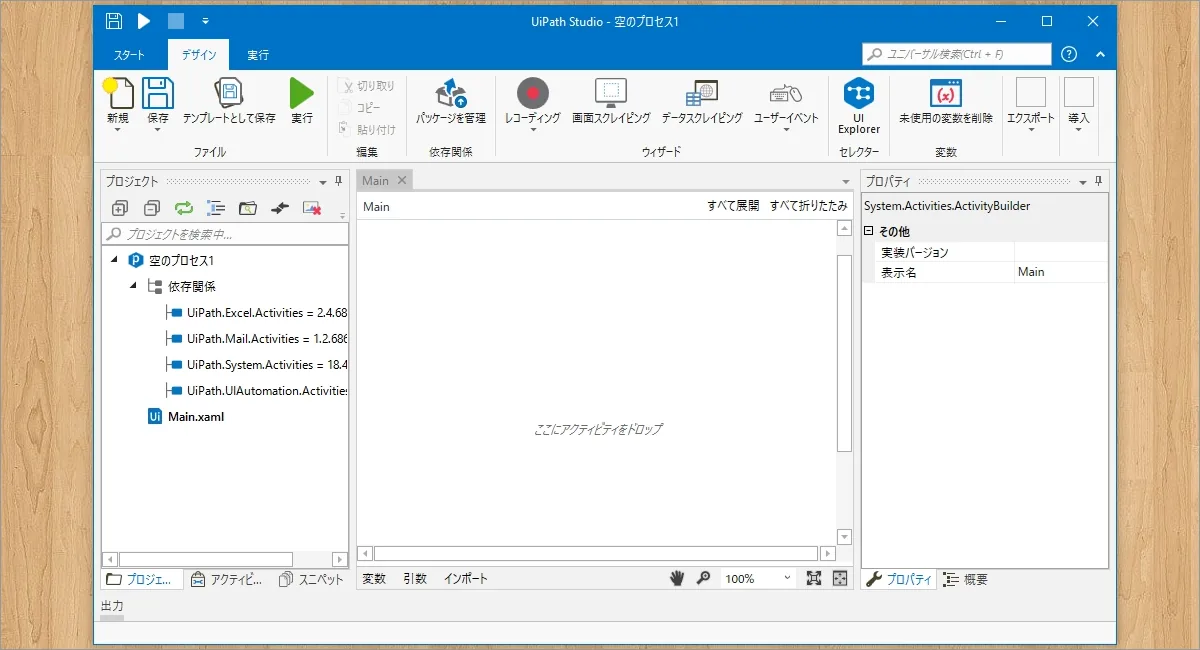
Task: Click the show all files tree icon
Action: pos(215,208)
